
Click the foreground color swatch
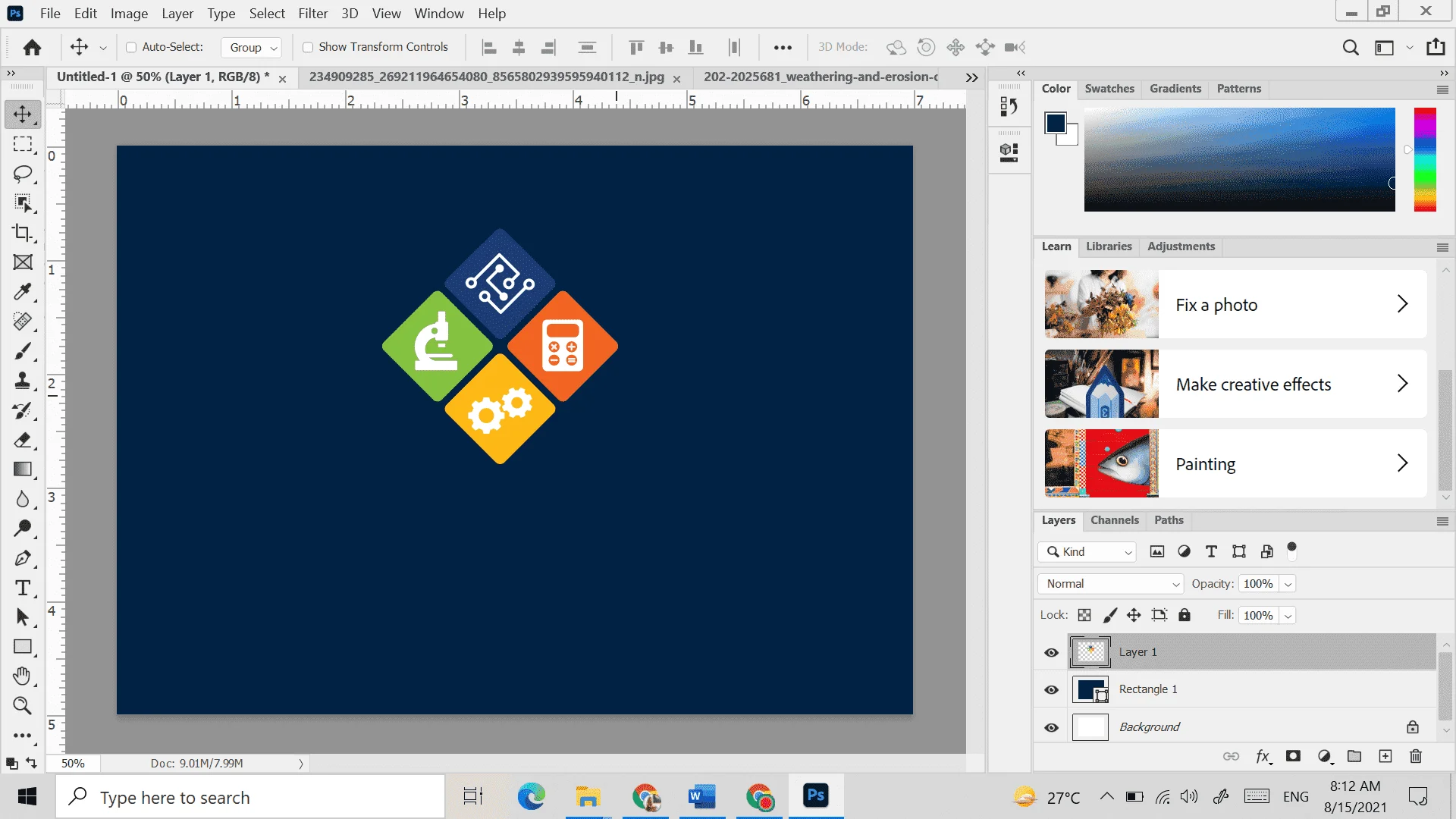click(1055, 123)
